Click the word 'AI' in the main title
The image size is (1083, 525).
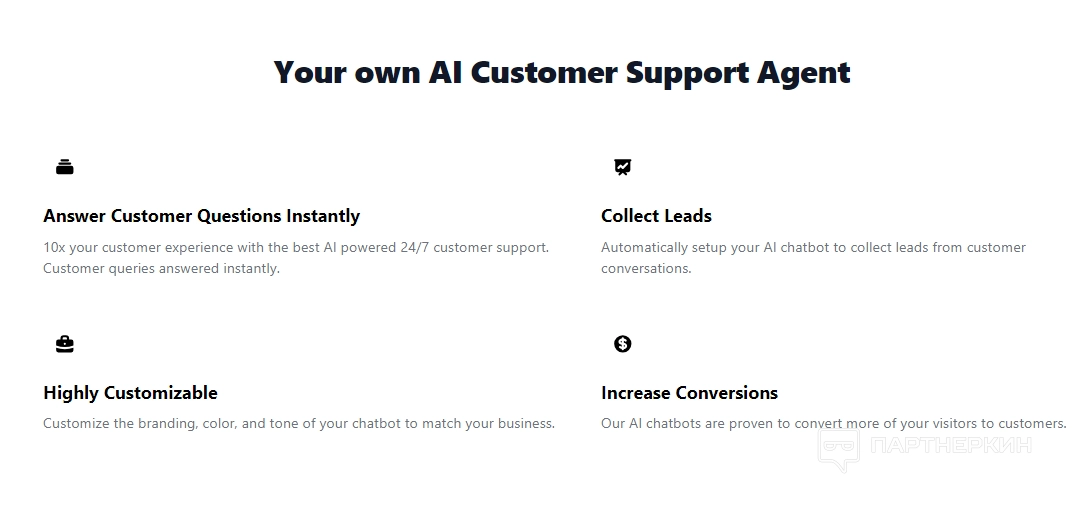point(445,73)
